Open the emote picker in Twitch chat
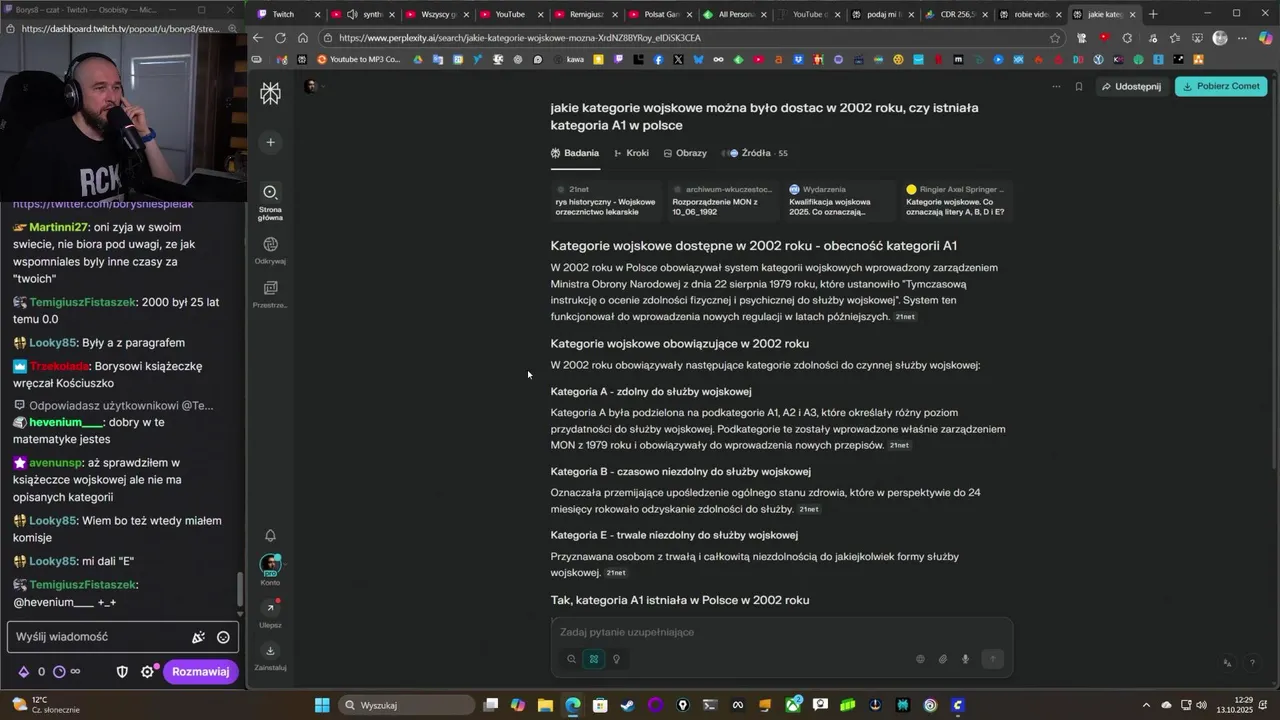 [x=223, y=637]
